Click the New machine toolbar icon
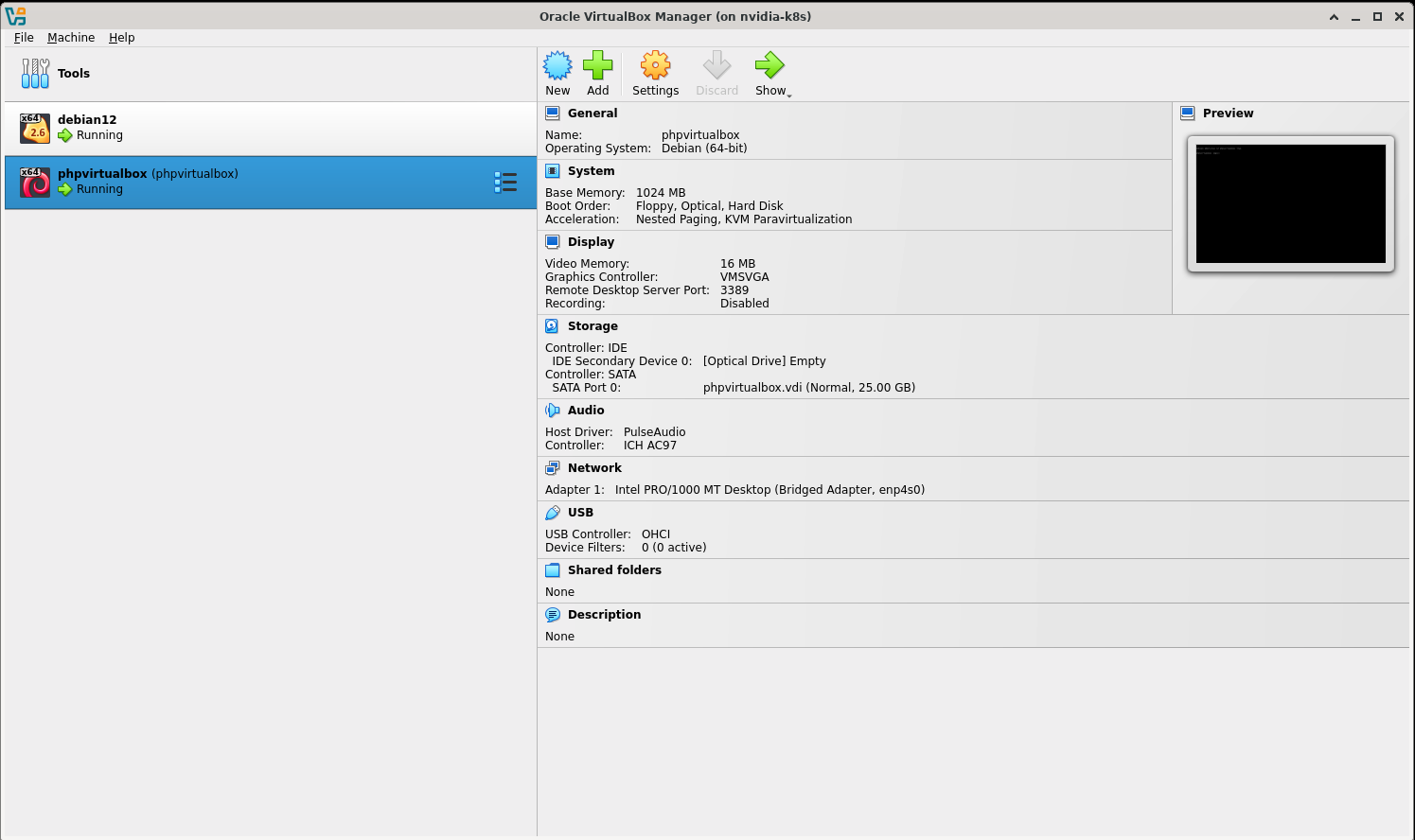 coord(557,65)
